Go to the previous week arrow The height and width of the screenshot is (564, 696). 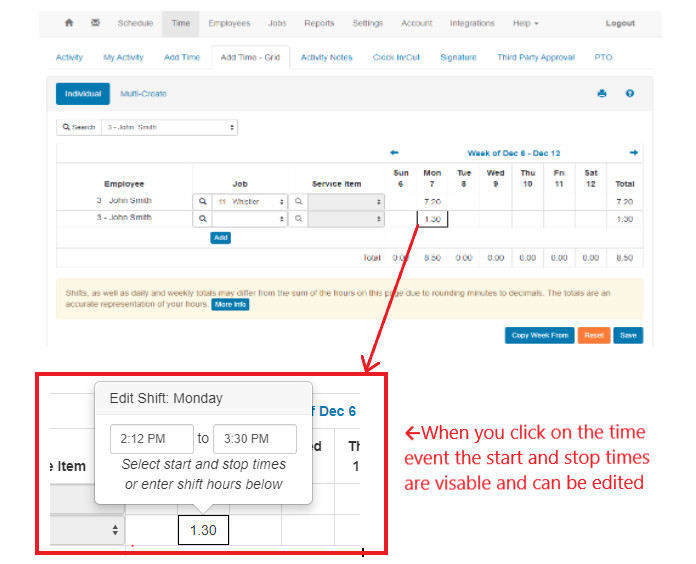coord(394,153)
